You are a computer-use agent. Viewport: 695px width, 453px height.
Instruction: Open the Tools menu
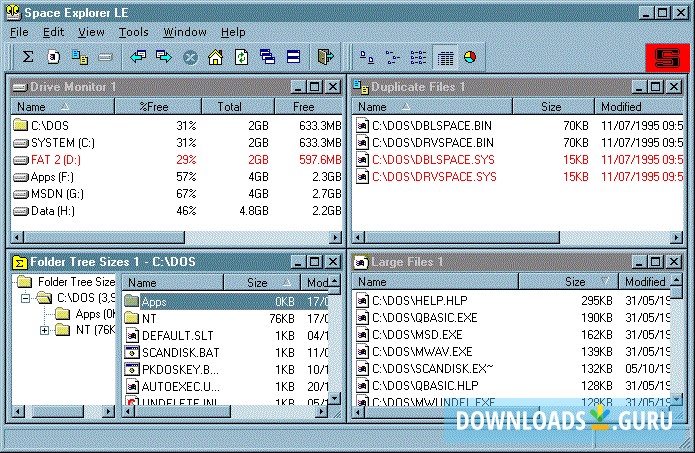[133, 32]
